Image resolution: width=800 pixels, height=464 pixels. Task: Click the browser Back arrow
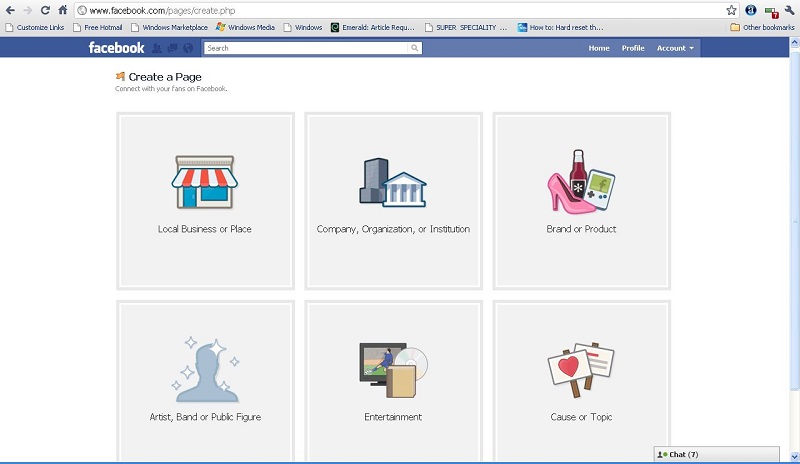10,10
